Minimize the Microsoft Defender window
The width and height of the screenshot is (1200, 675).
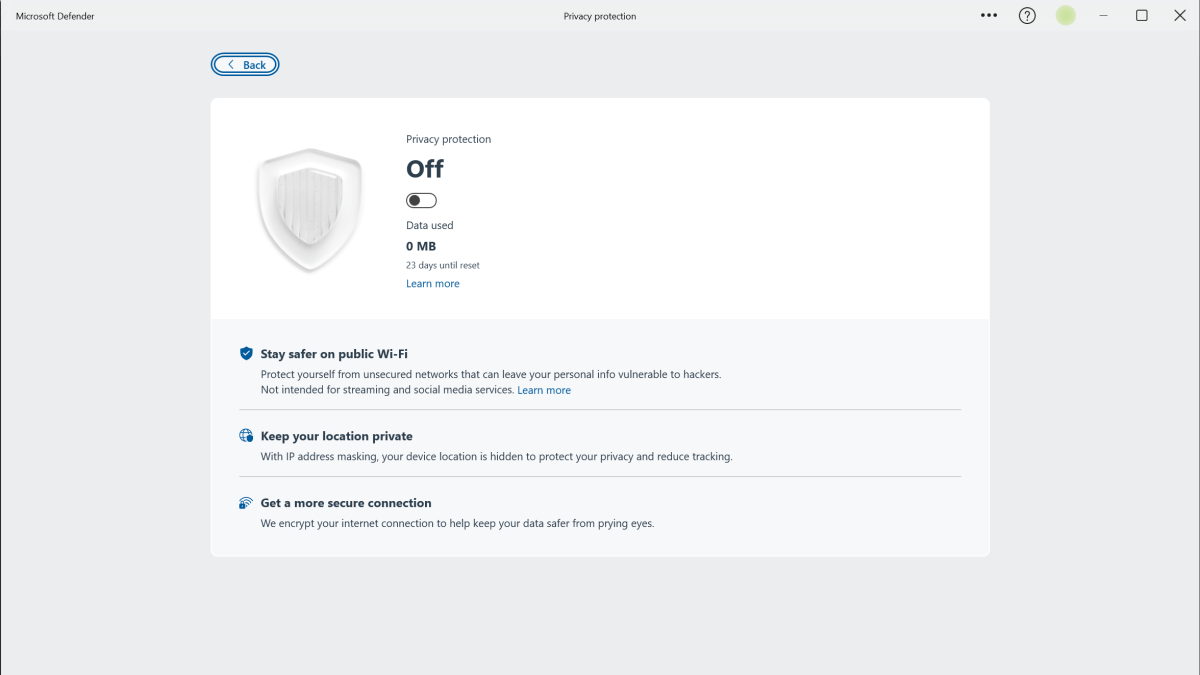click(x=1104, y=16)
